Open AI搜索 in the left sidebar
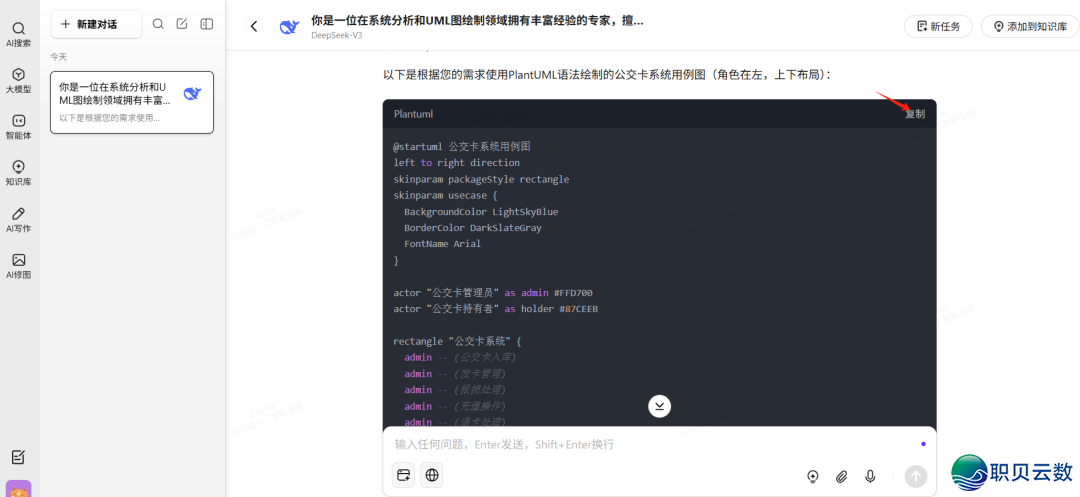 click(19, 34)
